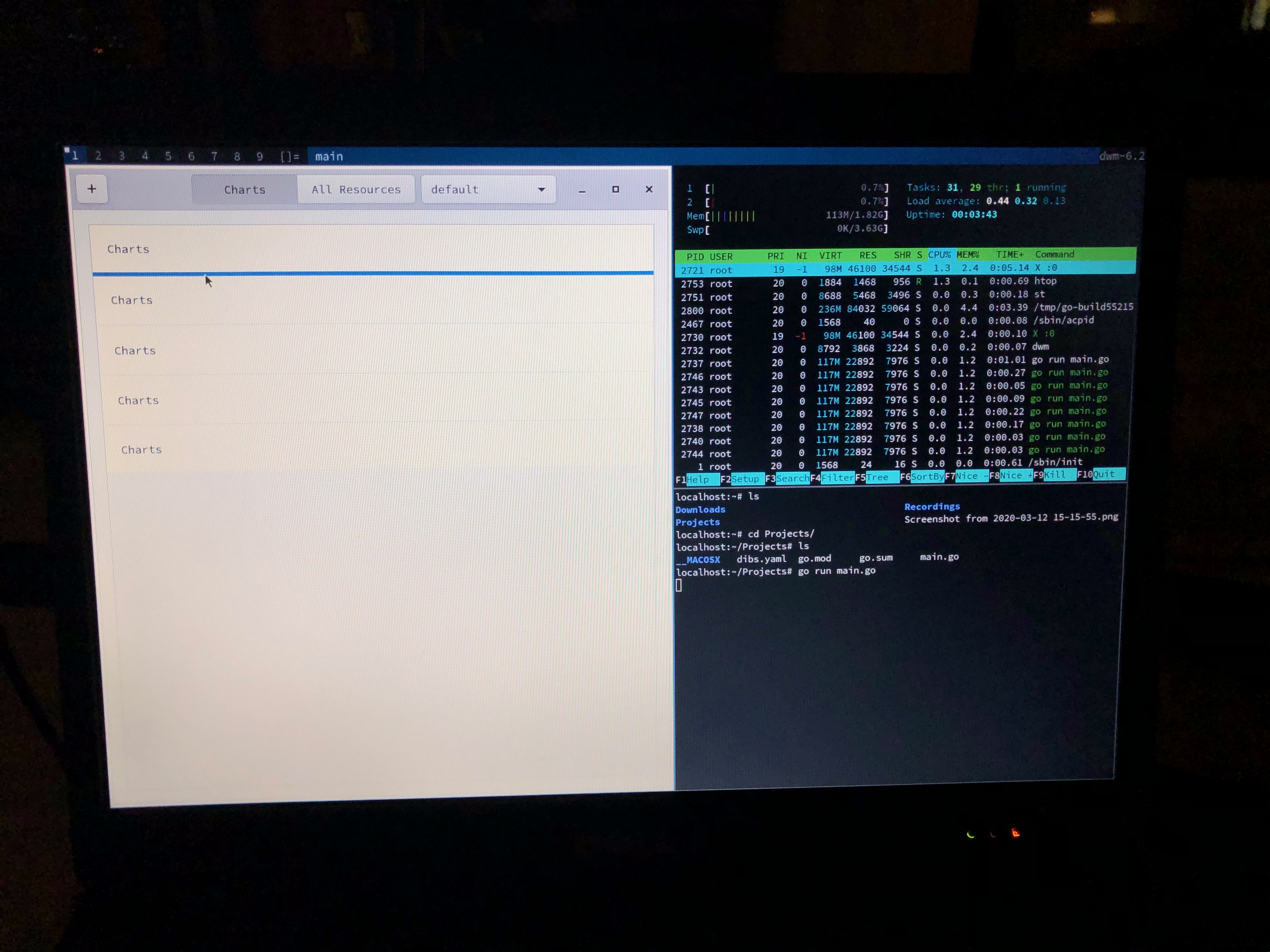1270x952 pixels.
Task: Click the []= layout symbol in dwm bar
Action: coord(290,157)
